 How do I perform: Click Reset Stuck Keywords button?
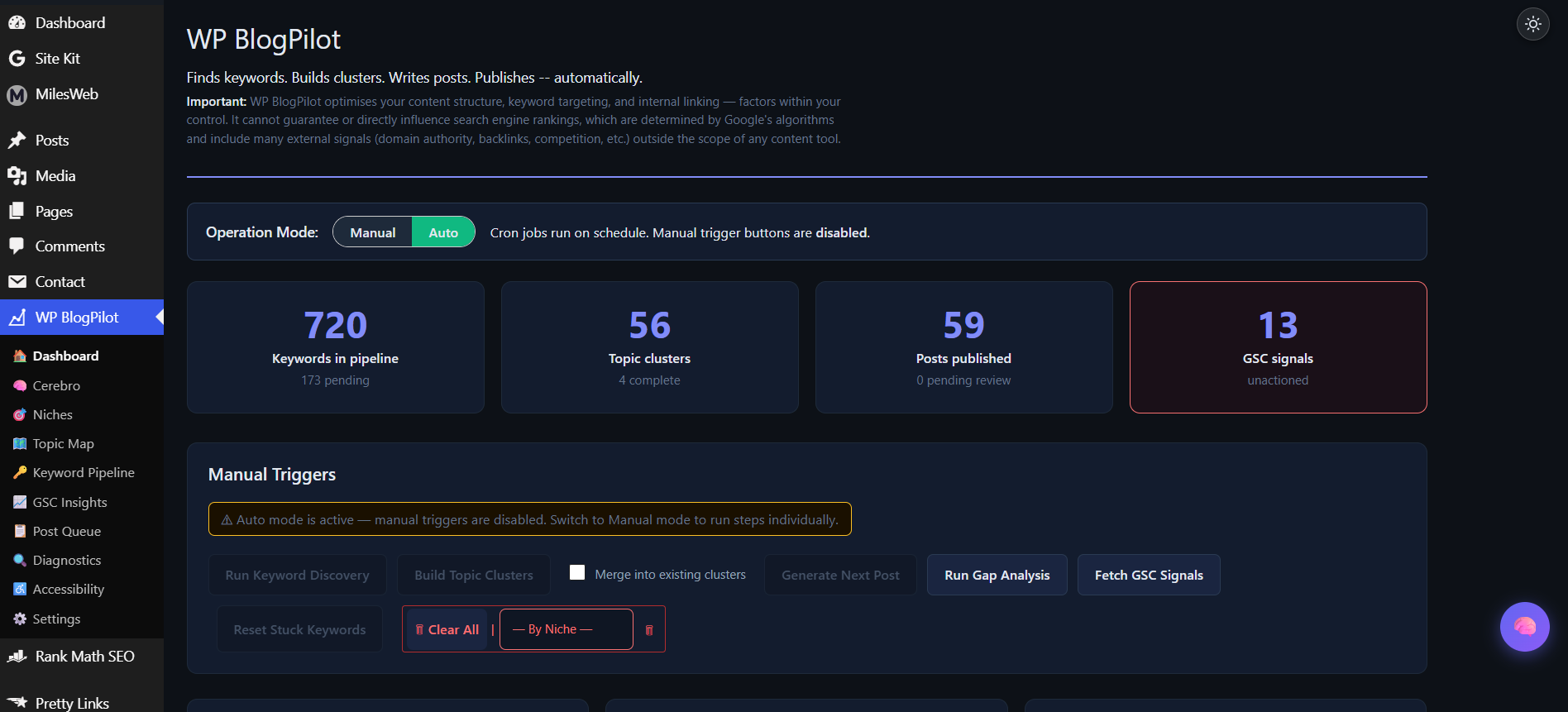pyautogui.click(x=299, y=629)
